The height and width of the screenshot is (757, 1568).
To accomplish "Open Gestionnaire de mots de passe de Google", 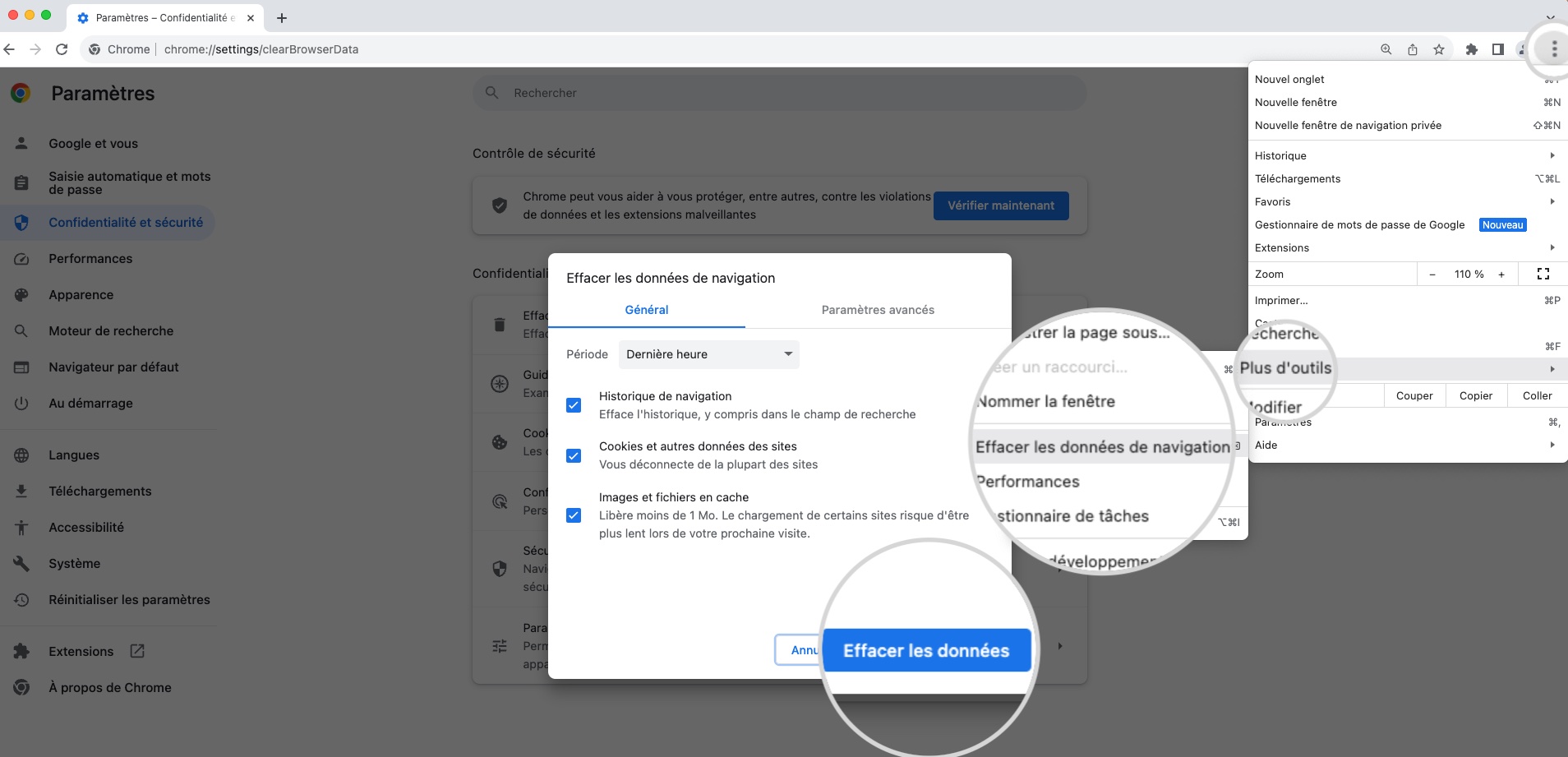I will point(1408,224).
